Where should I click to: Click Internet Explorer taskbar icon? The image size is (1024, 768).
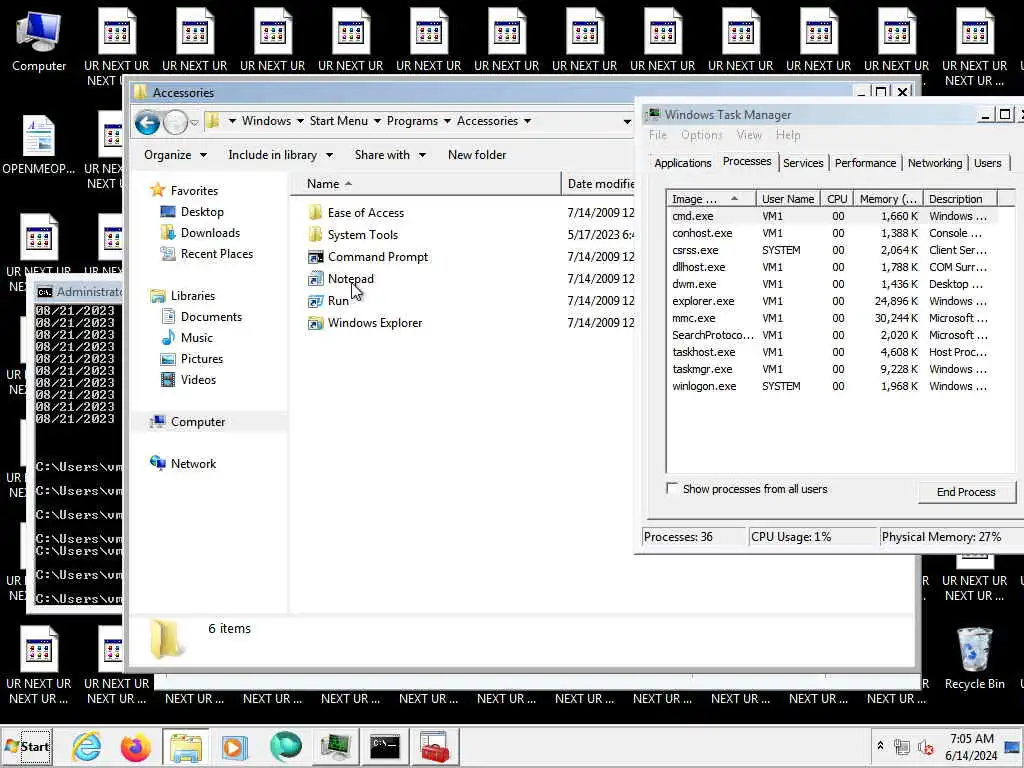coord(87,746)
